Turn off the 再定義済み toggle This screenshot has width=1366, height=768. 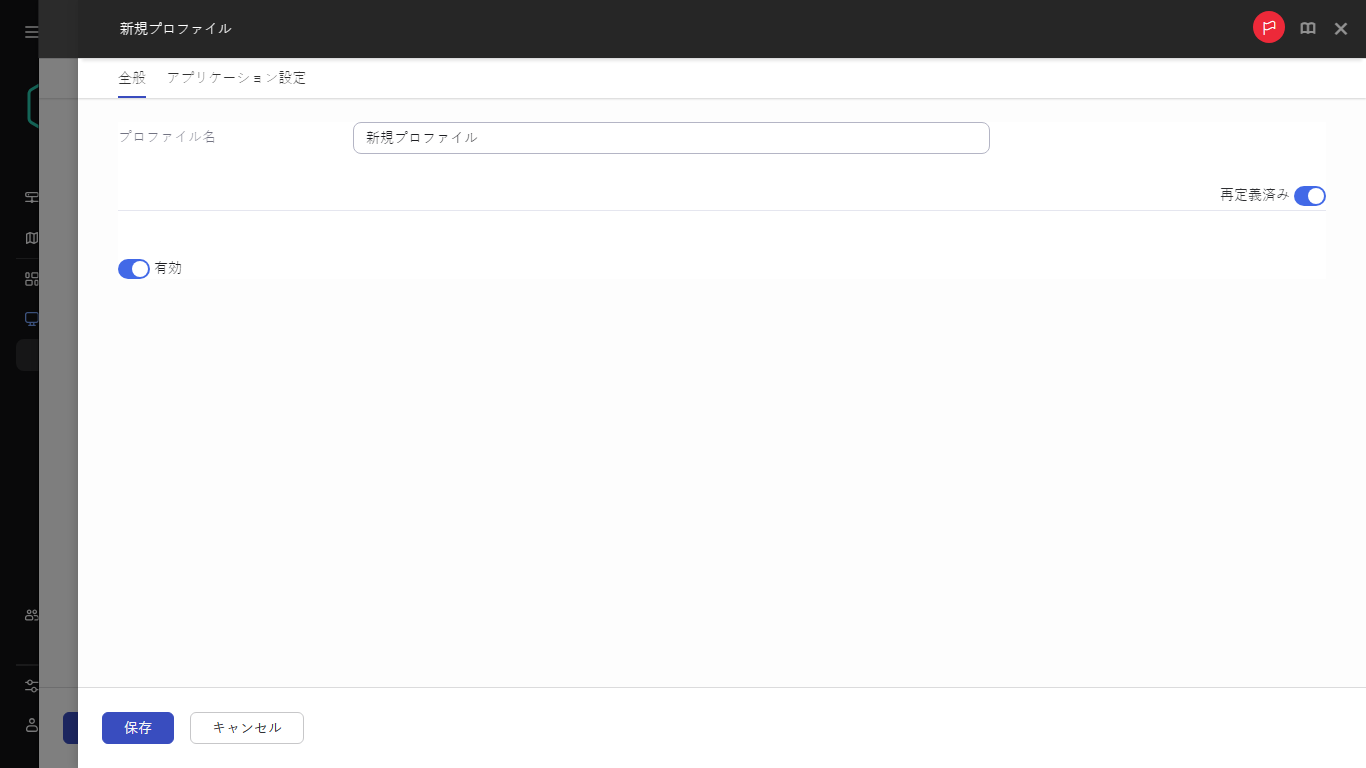click(1310, 196)
